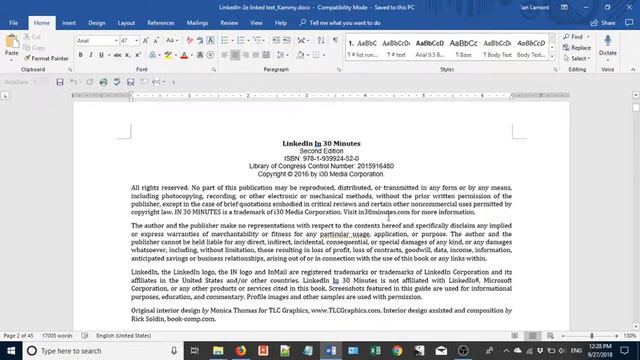Click the Windows search box
Viewport: 640px width, 360px height.
[102, 351]
